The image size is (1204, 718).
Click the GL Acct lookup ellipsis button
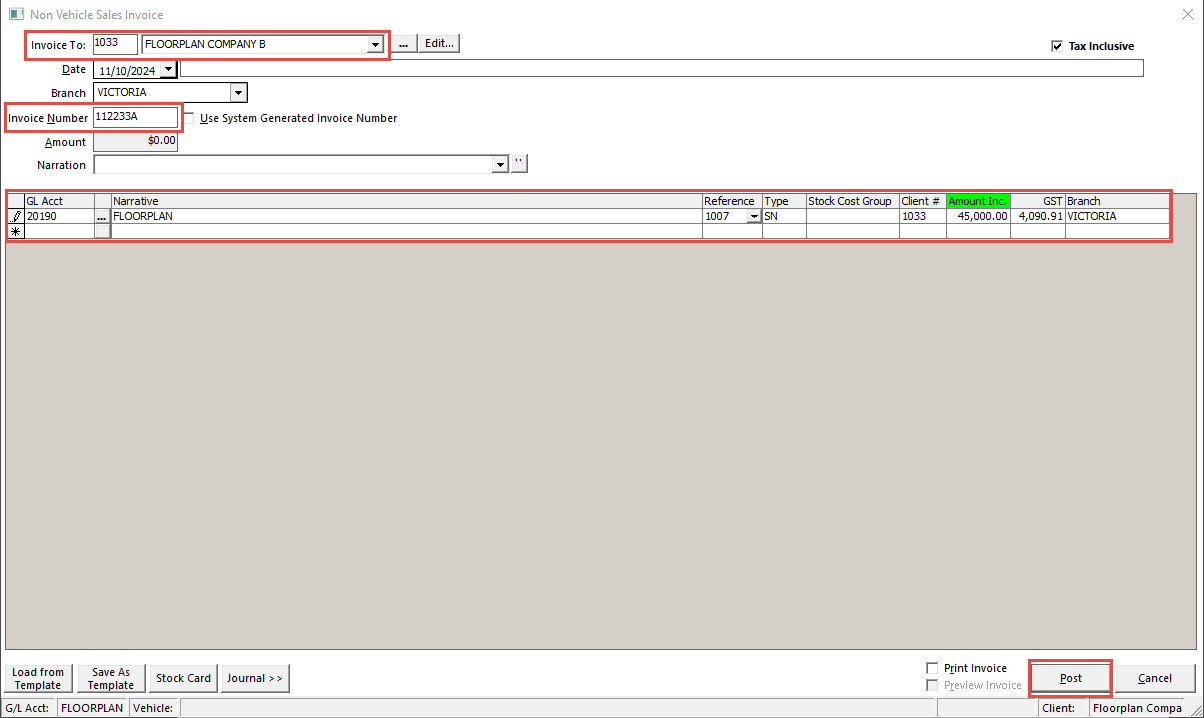(x=102, y=216)
